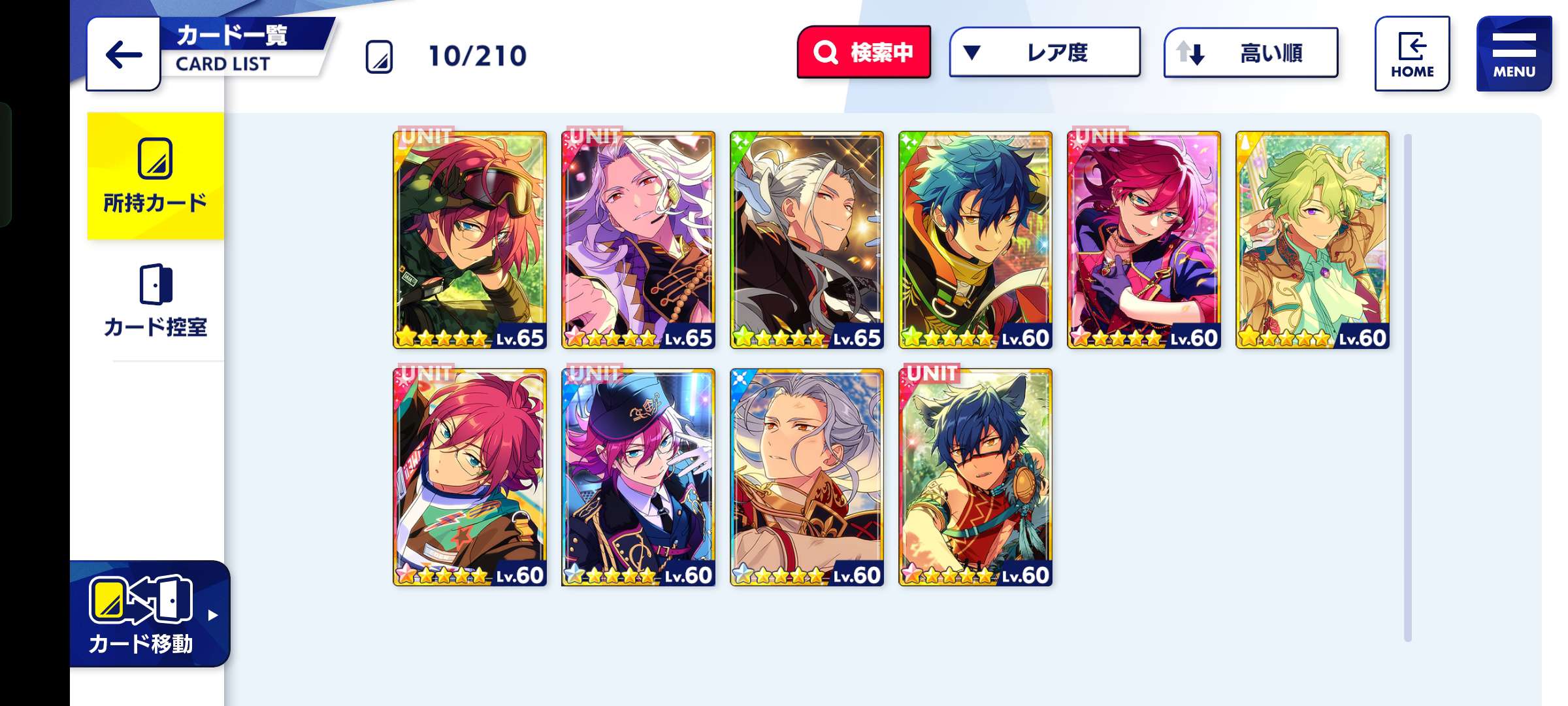Screen dimensions: 1568x706
Task: Open the MENU hamburger icon
Action: pos(1514,54)
